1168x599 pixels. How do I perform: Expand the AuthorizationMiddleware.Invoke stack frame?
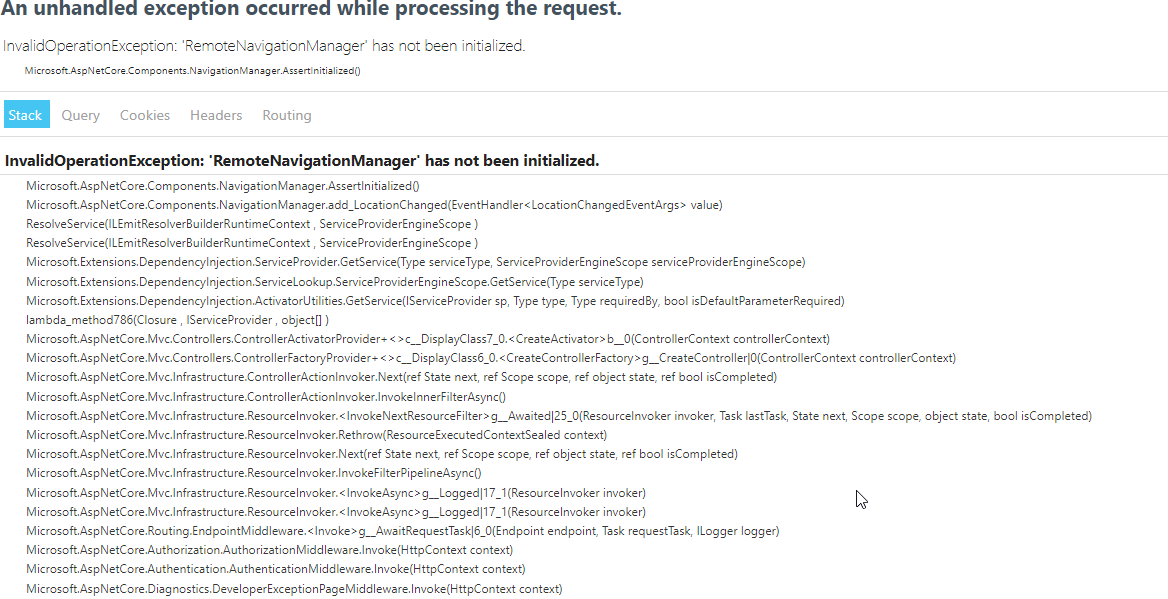coord(270,551)
